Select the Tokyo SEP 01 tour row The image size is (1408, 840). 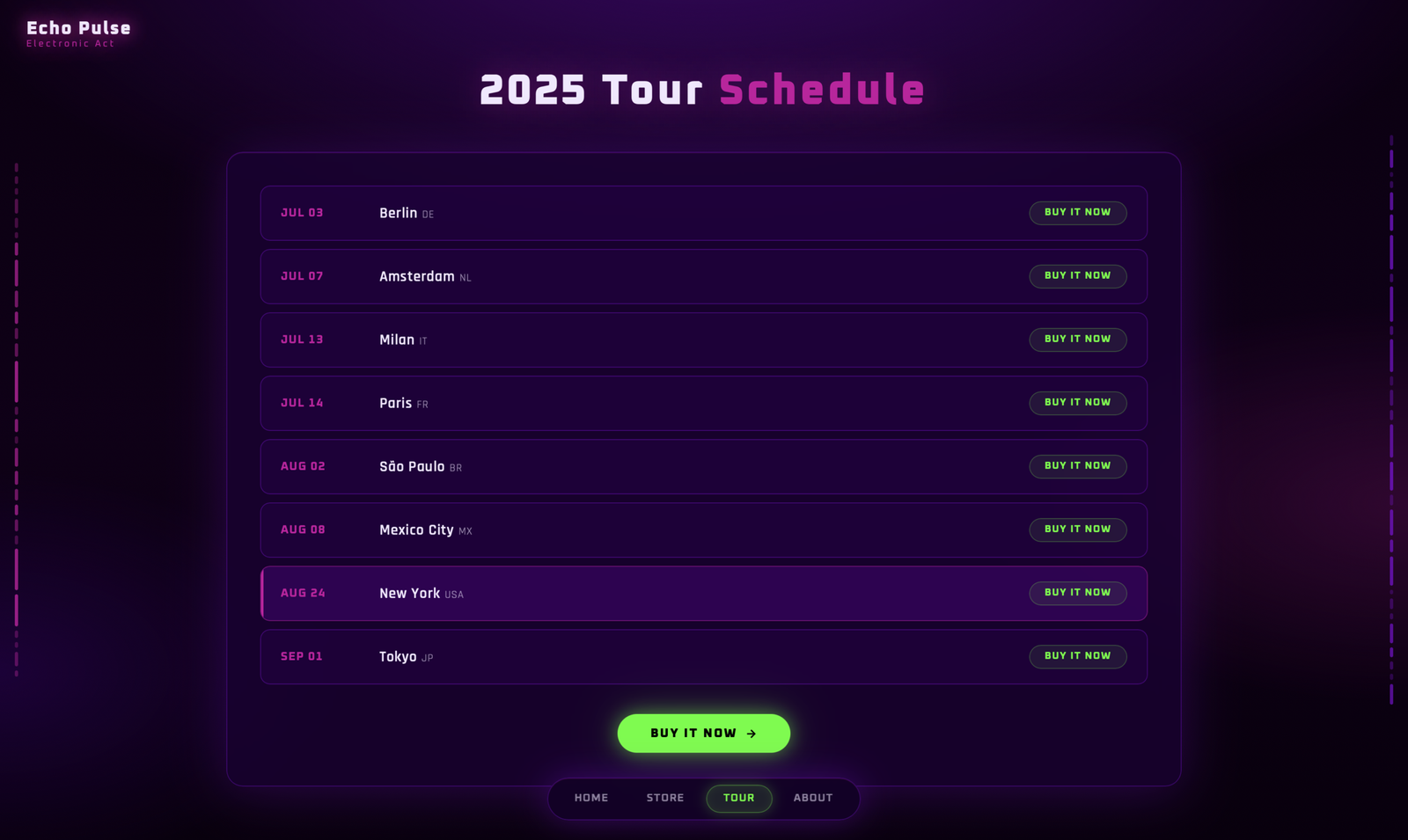(704, 657)
